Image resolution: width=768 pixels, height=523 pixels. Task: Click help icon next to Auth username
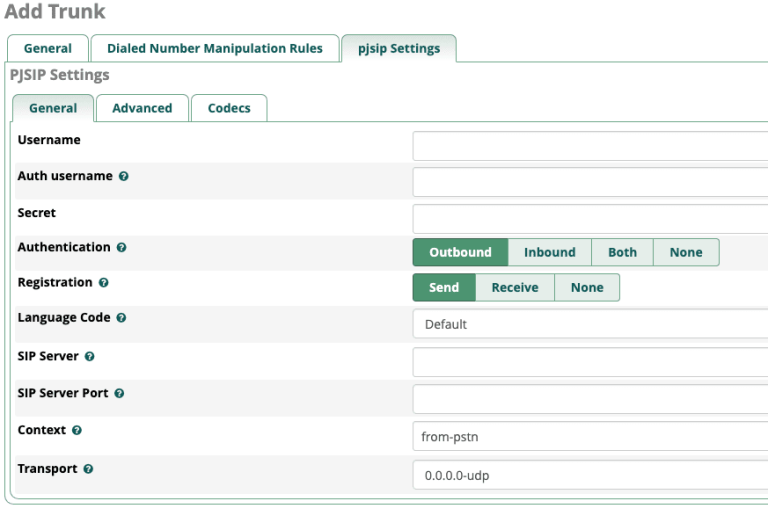tap(124, 176)
